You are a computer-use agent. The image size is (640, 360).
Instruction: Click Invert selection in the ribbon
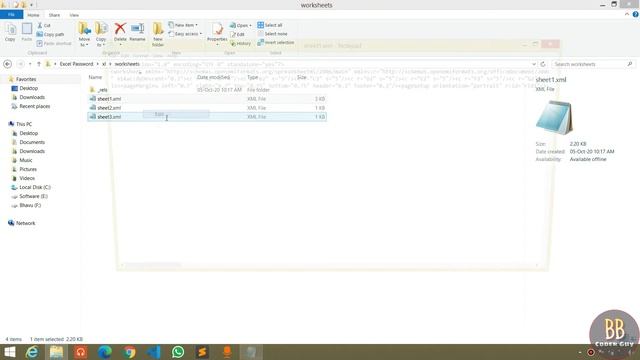point(276,42)
